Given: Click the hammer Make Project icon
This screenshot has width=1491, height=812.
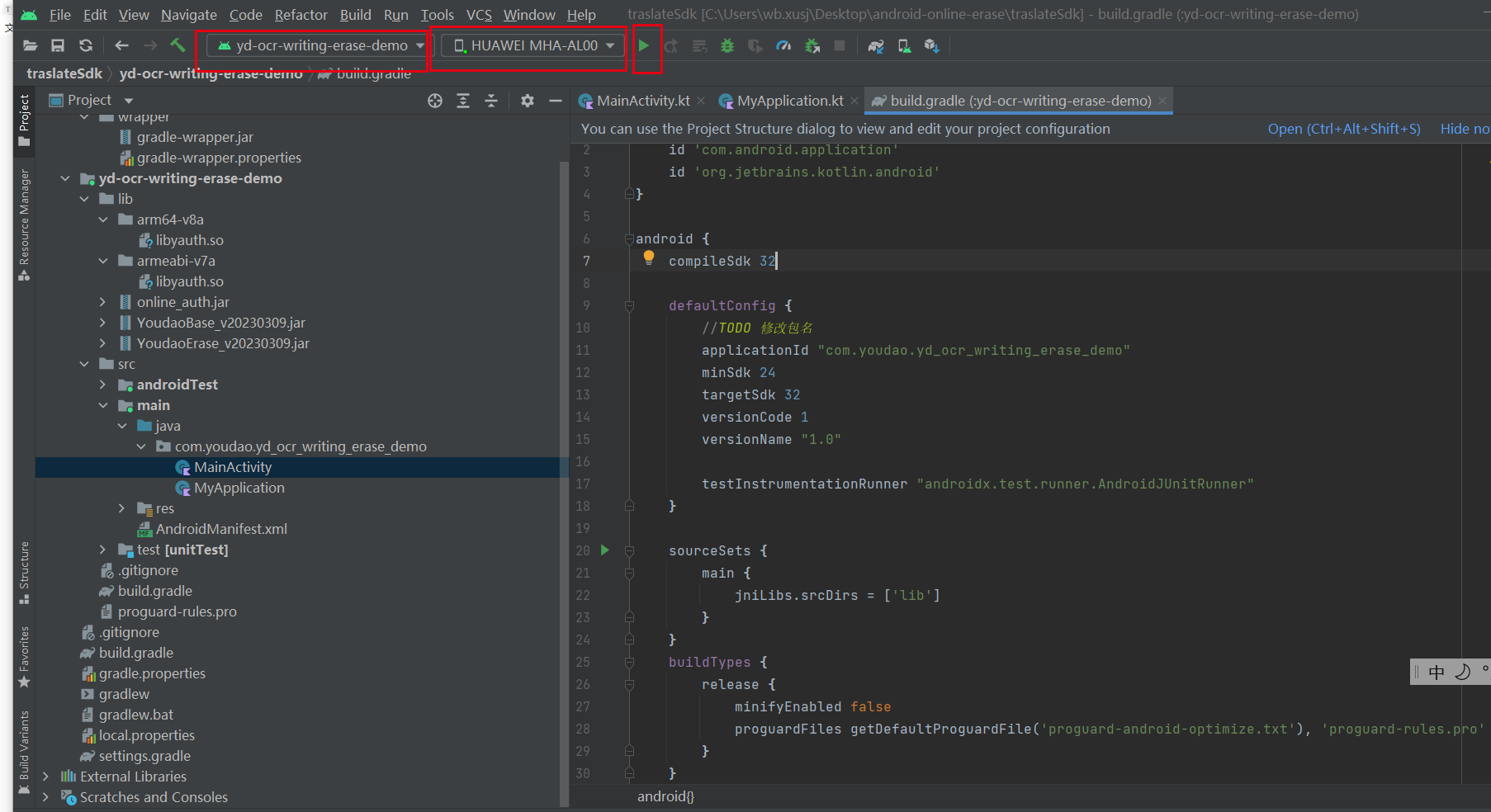Looking at the screenshot, I should (177, 45).
